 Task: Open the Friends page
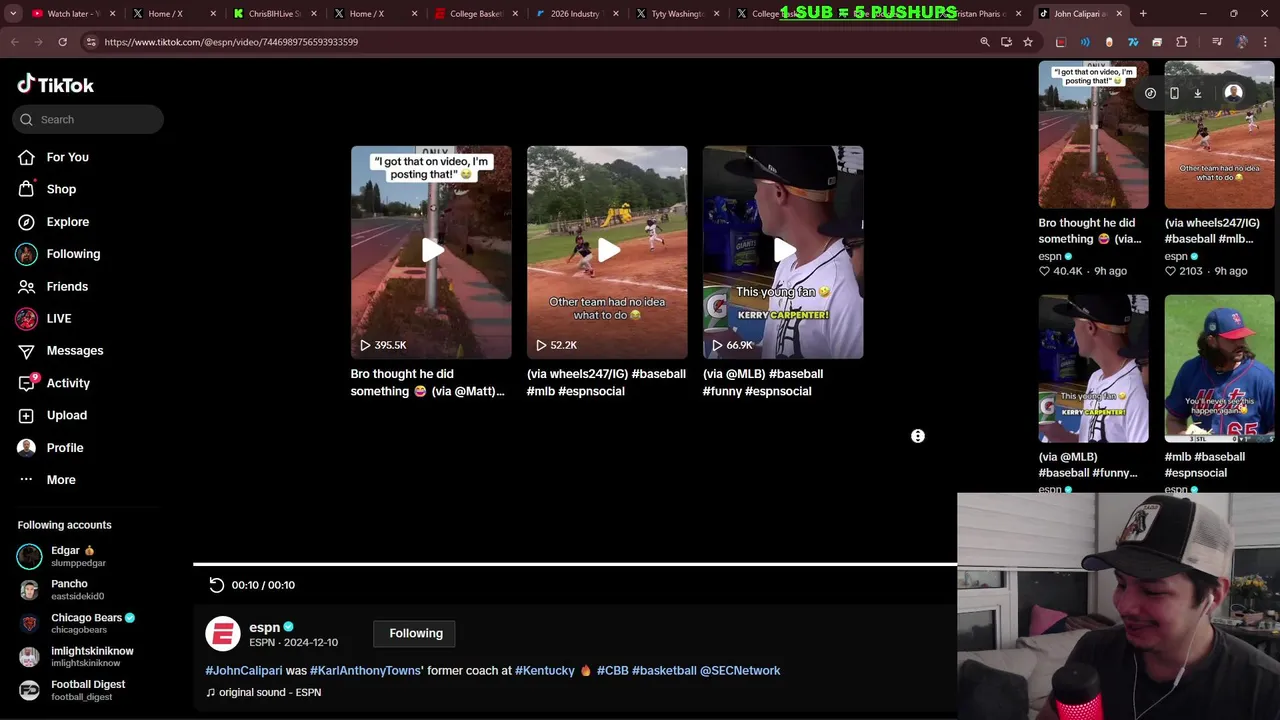coord(67,286)
